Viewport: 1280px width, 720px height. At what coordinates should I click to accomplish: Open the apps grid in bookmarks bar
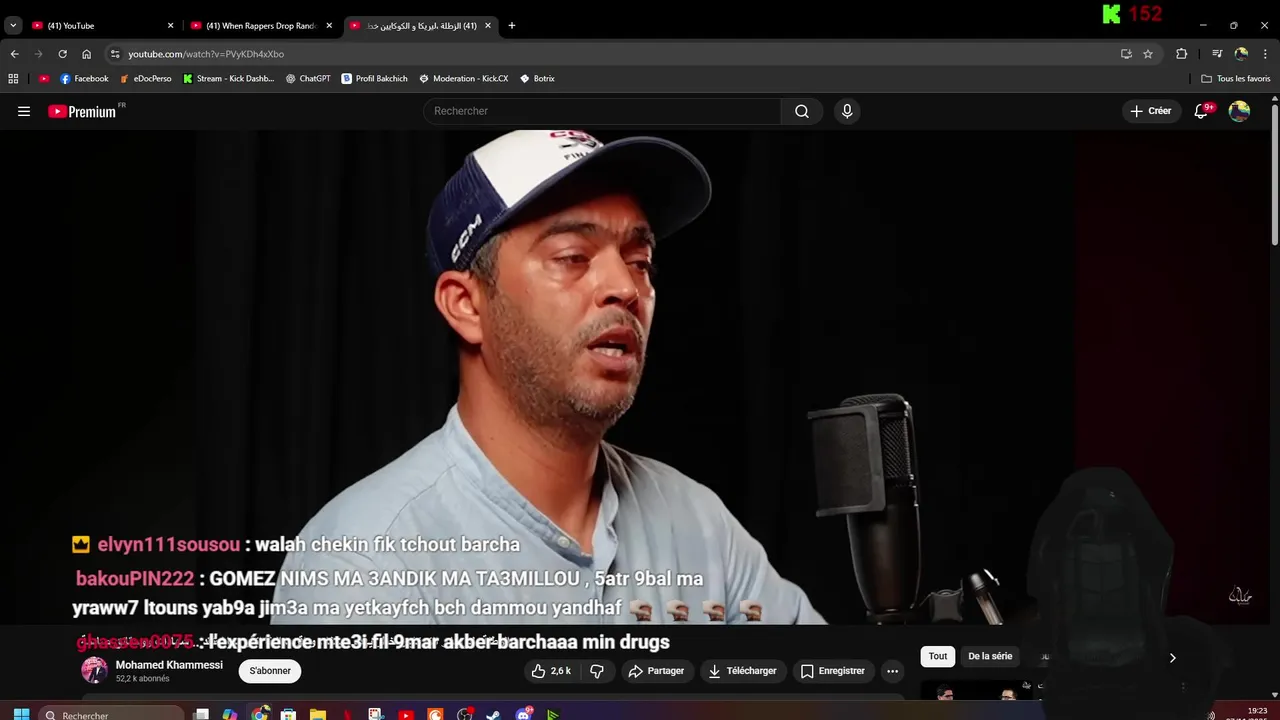tap(13, 78)
